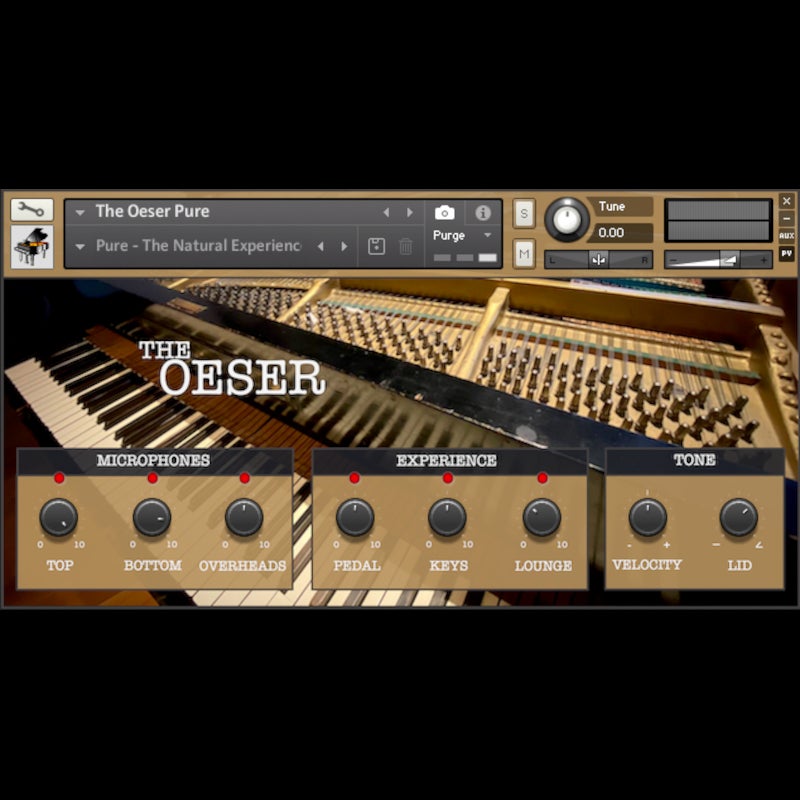Screen dimensions: 800x800
Task: Load next instrument with right arrow
Action: point(409,212)
